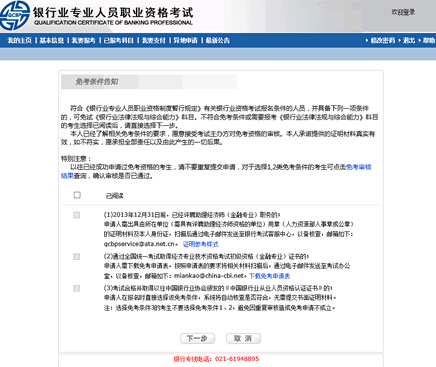This screenshot has width=436, height=367.
Task: Open 我的主页 in the navigation bar
Action: click(x=20, y=41)
